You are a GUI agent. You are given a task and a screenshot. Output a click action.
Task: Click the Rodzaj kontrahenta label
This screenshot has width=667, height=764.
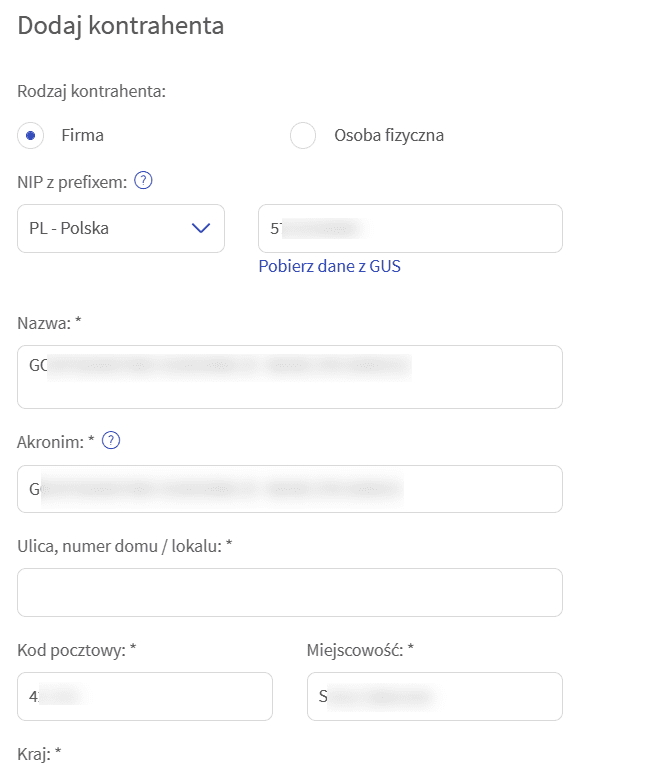pos(92,91)
